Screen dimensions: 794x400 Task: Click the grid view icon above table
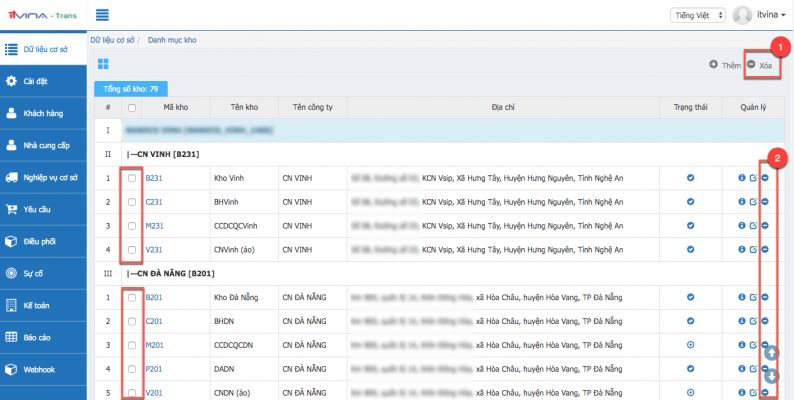click(x=102, y=64)
